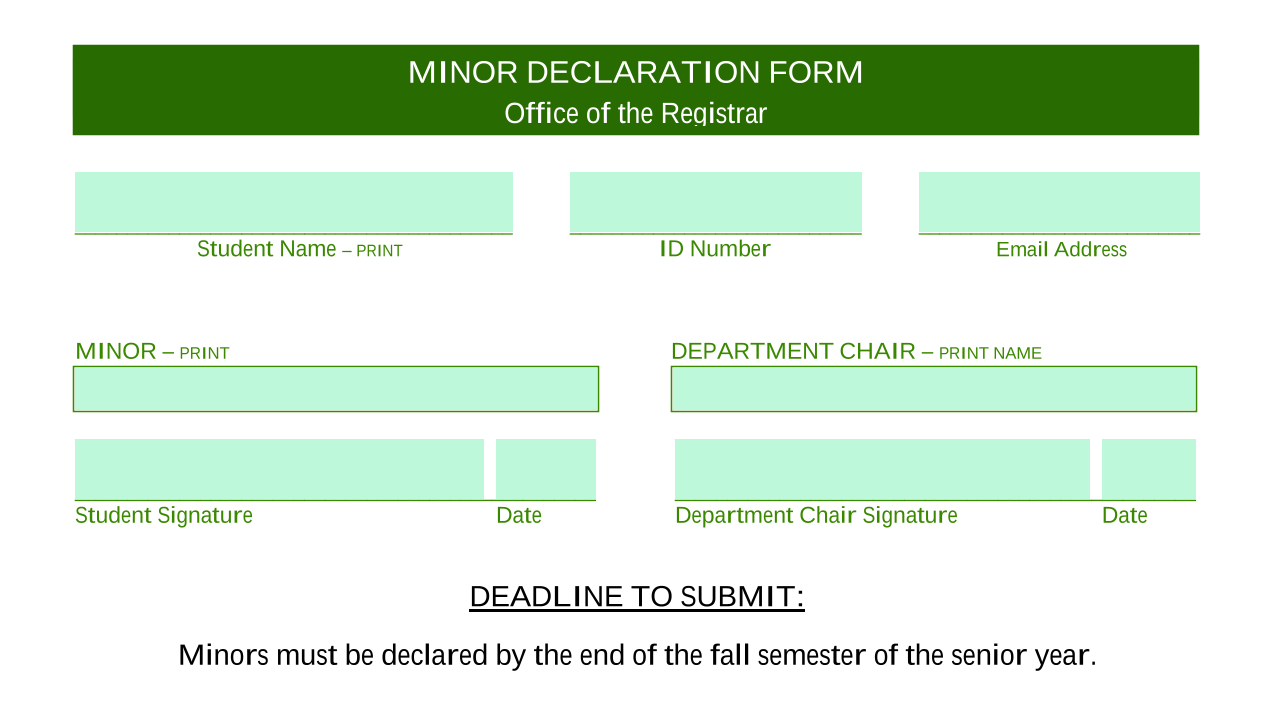The image size is (1275, 706).
Task: Click the DEADLINE TO SUBMIT heading
Action: (637, 597)
